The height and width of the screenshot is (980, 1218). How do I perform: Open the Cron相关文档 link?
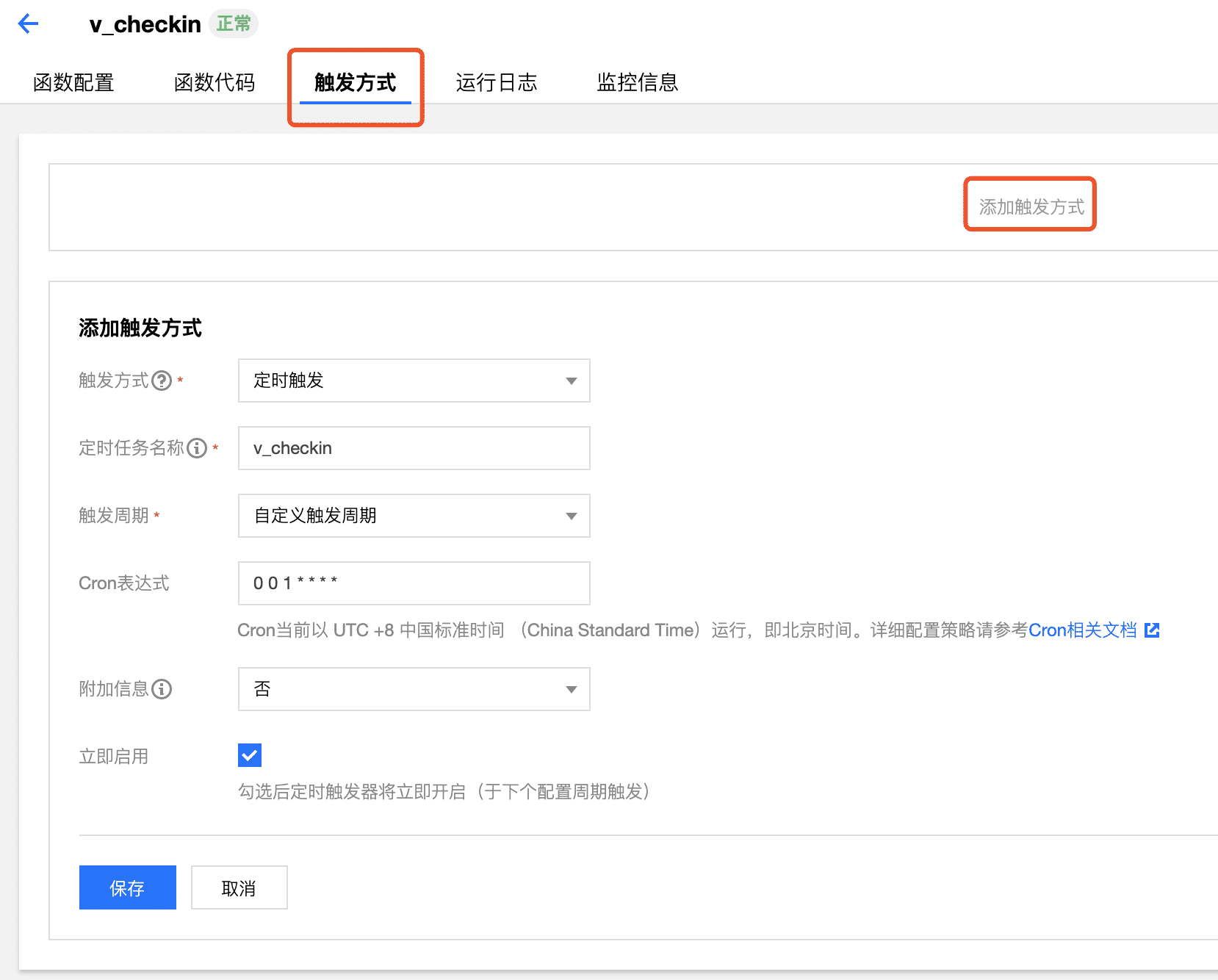pyautogui.click(x=1082, y=630)
